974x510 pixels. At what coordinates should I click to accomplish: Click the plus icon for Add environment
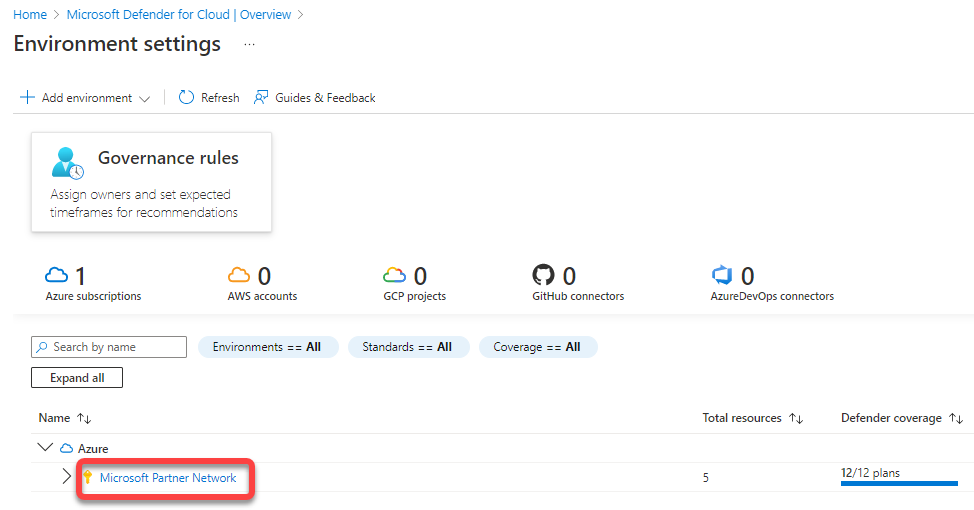(x=27, y=98)
